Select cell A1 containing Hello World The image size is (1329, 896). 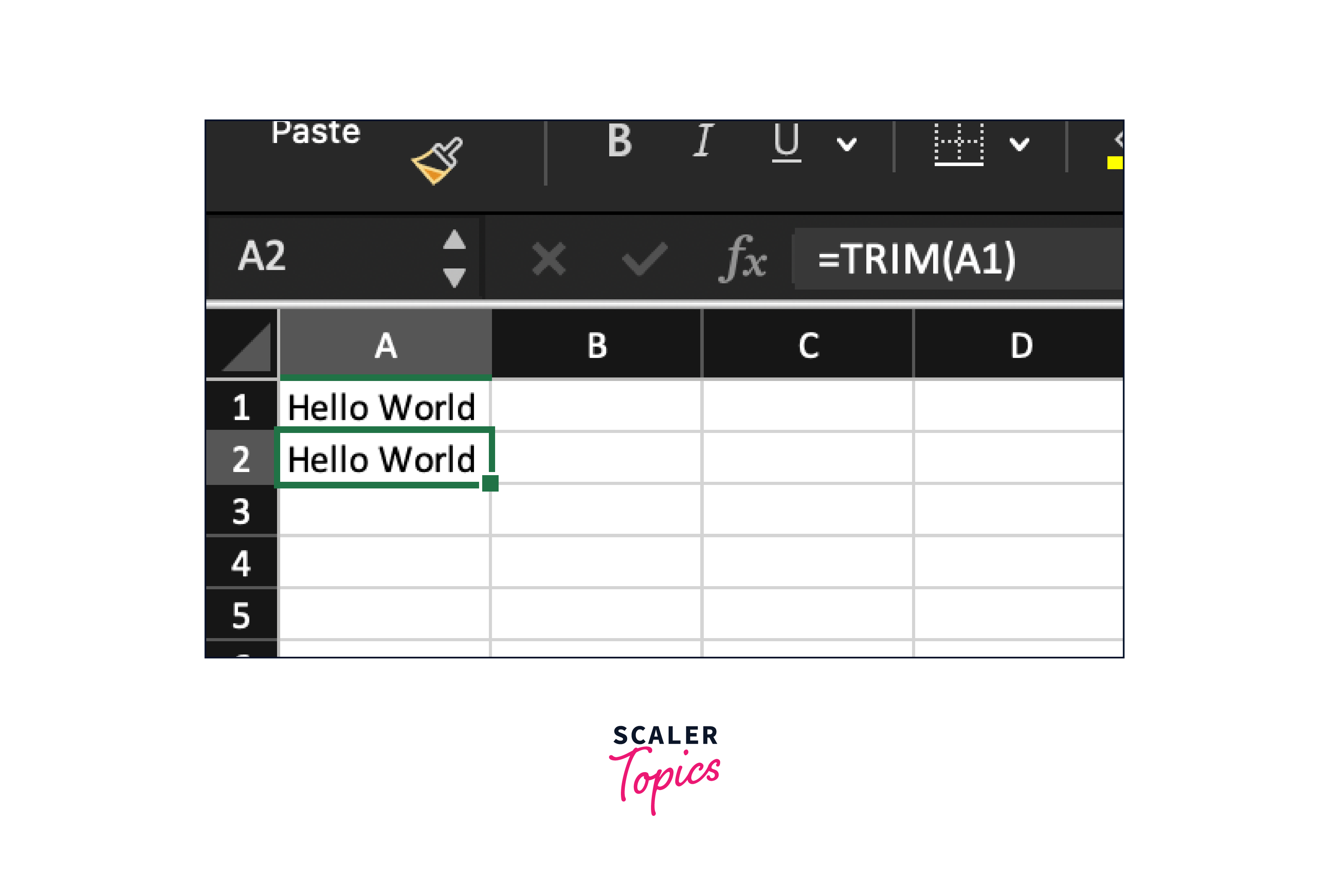coord(383,408)
